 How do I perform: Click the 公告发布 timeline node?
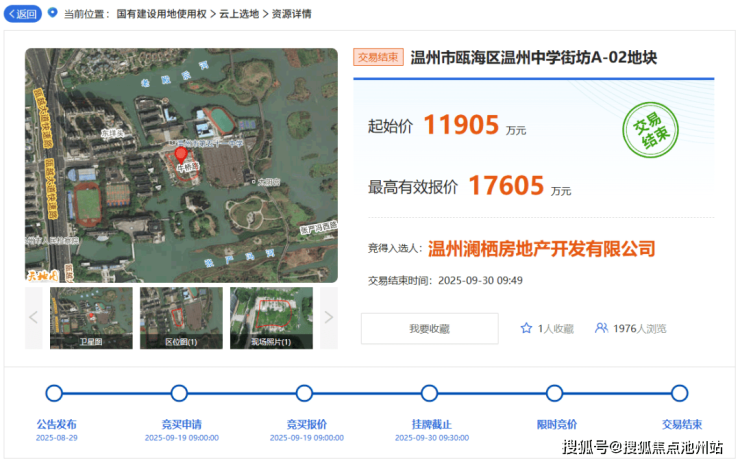click(x=54, y=393)
